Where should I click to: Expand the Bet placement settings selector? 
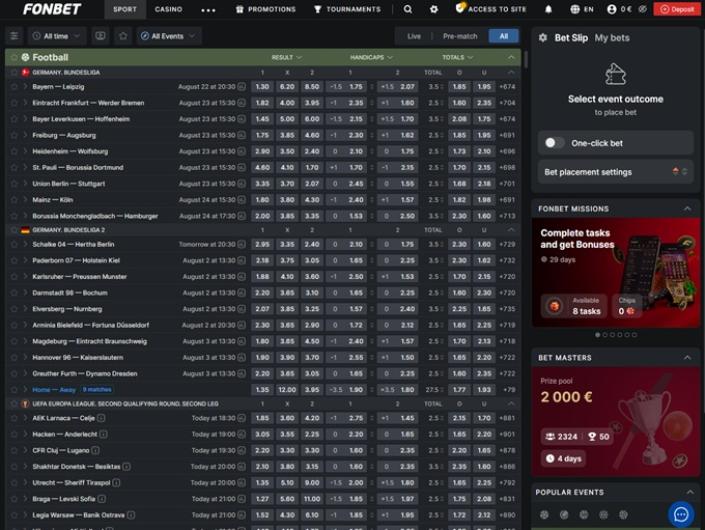[x=615, y=172]
